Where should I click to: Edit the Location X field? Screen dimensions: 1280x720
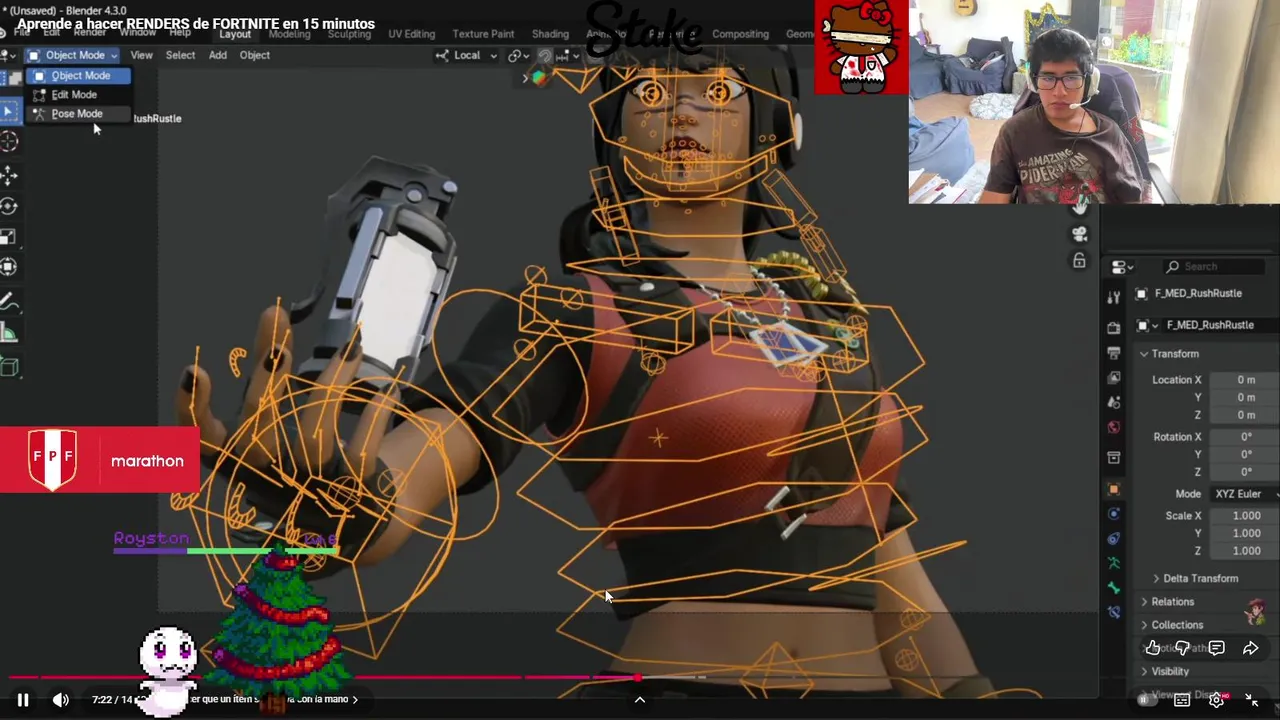pos(1245,380)
